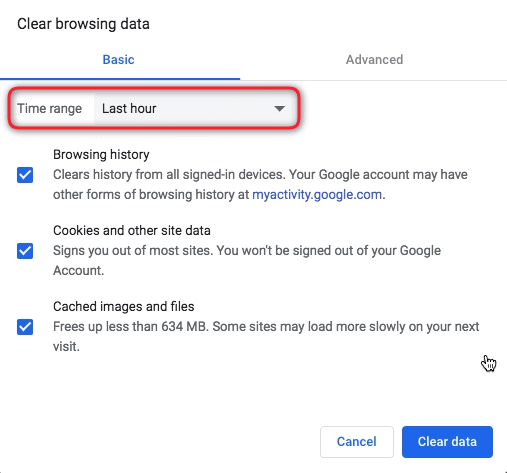Click the blue checkmark beside Browsing history
507x473 pixels.
[25, 175]
